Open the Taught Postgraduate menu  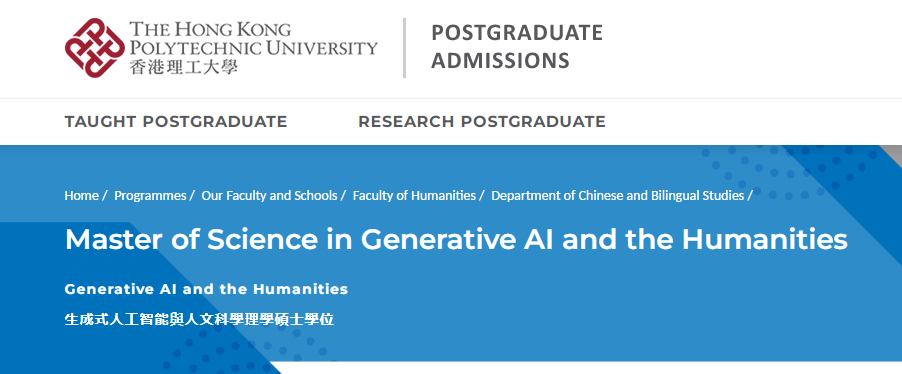[x=176, y=122]
